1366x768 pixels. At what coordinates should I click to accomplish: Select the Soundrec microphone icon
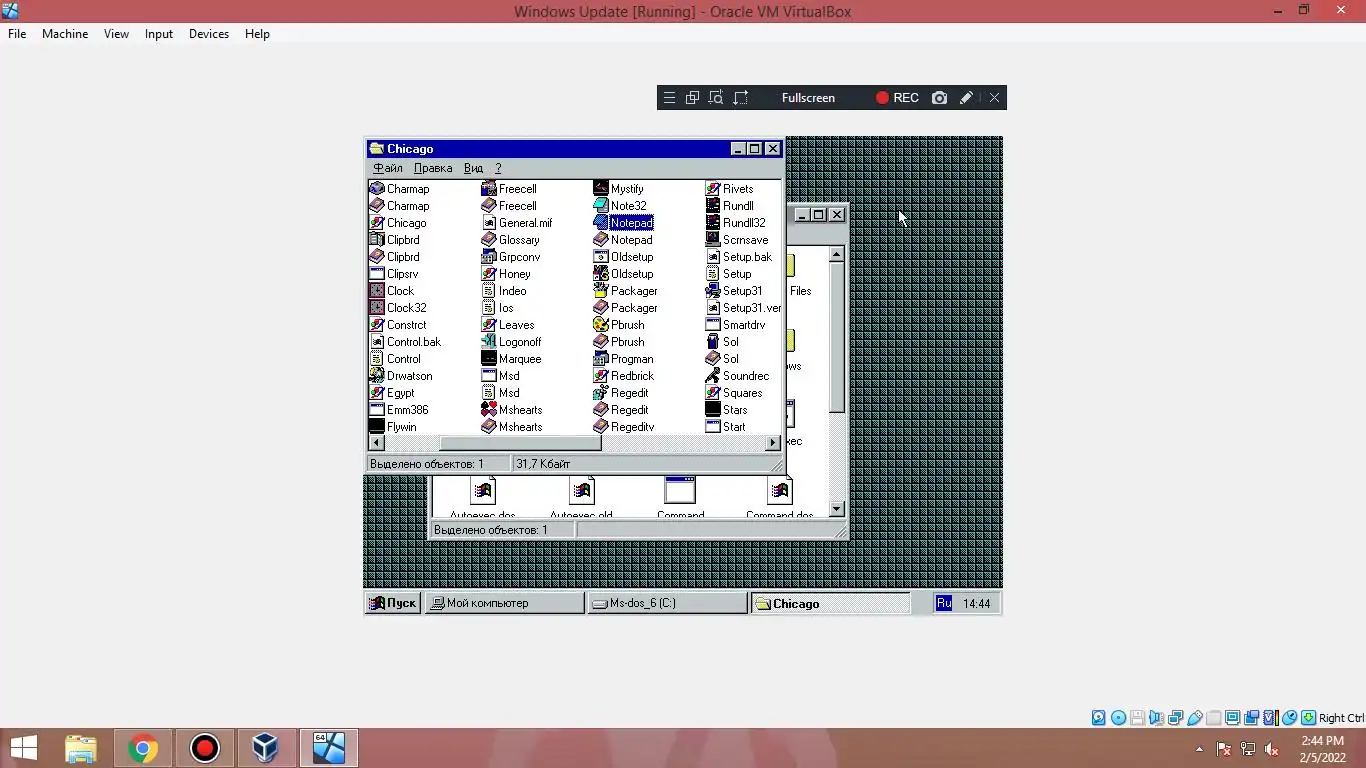click(713, 376)
